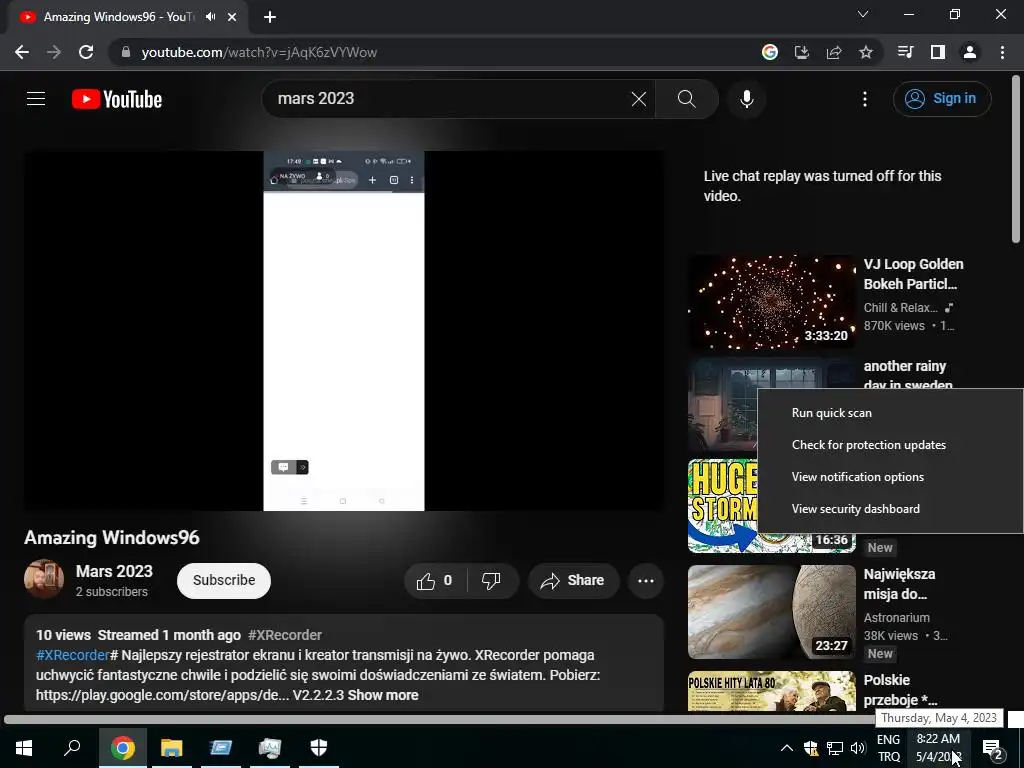Dislike the video with thumbs down
Viewport: 1024px width, 768px height.
click(x=491, y=581)
